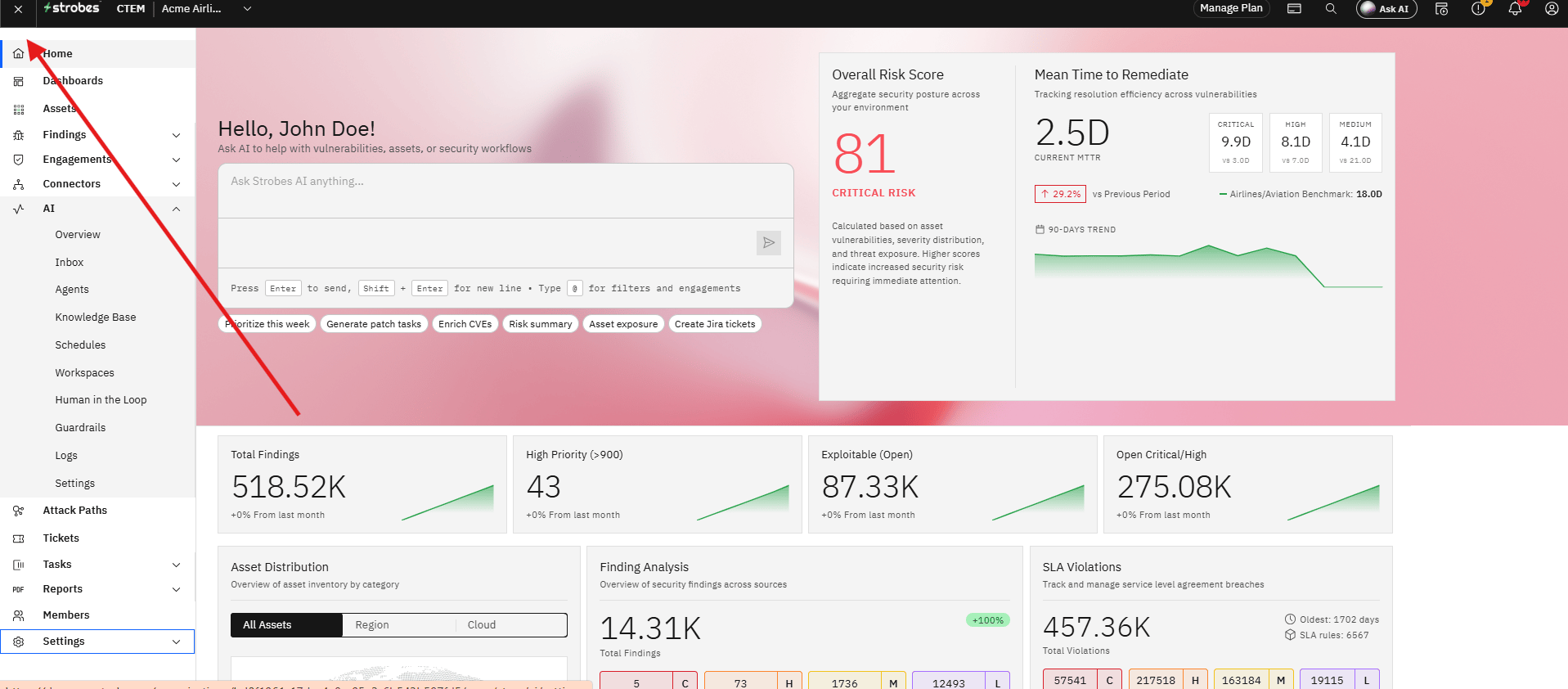The width and height of the screenshot is (1568, 689).
Task: Click the 57541 critical SLA violations badge
Action: coord(1082,680)
